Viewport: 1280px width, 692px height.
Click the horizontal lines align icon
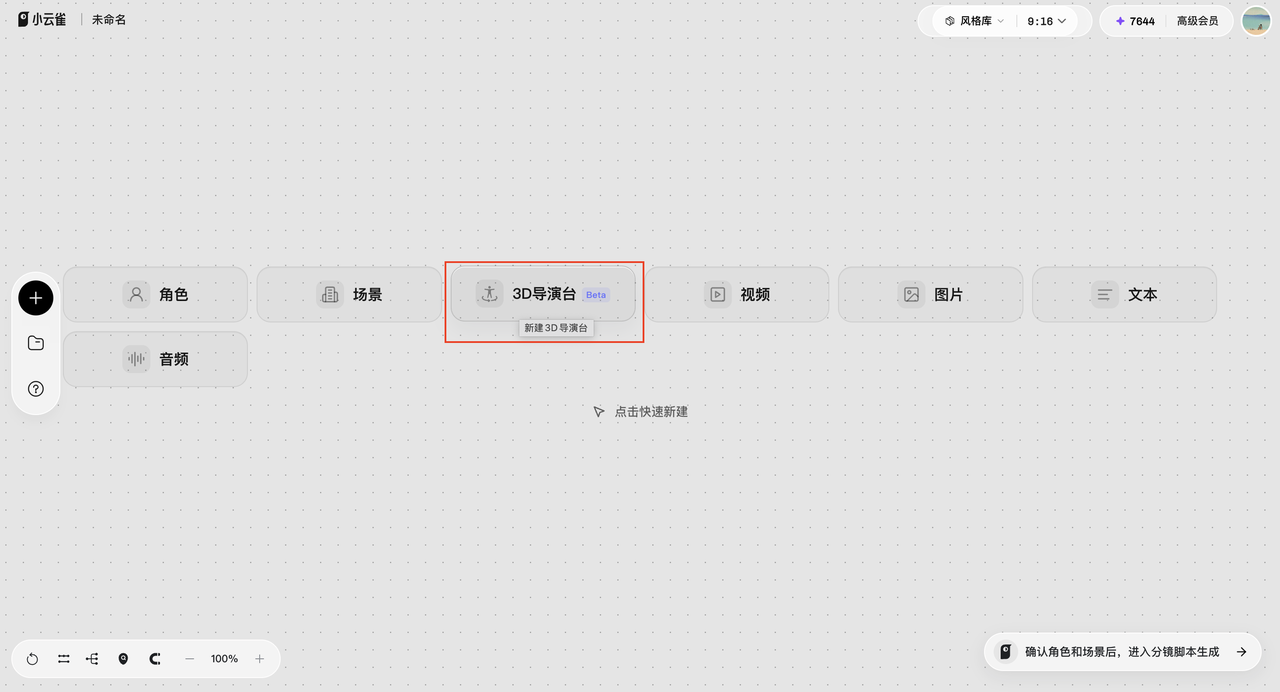tap(63, 659)
